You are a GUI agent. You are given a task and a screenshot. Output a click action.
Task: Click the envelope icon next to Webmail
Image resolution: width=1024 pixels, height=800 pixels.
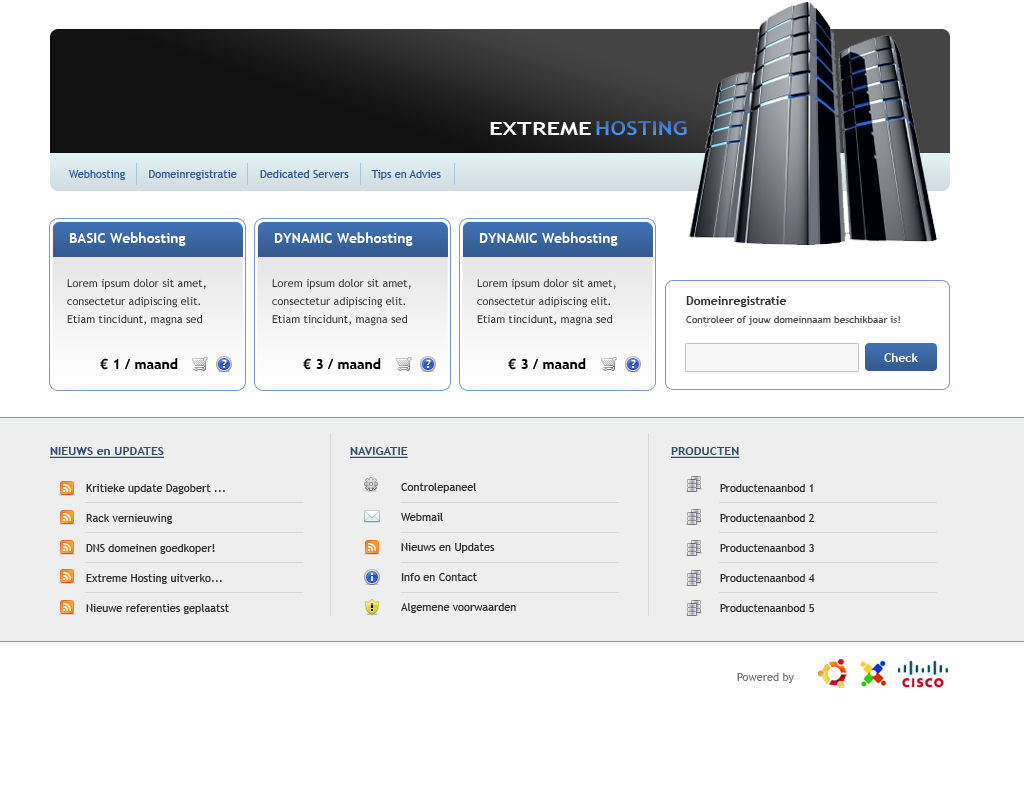372,516
